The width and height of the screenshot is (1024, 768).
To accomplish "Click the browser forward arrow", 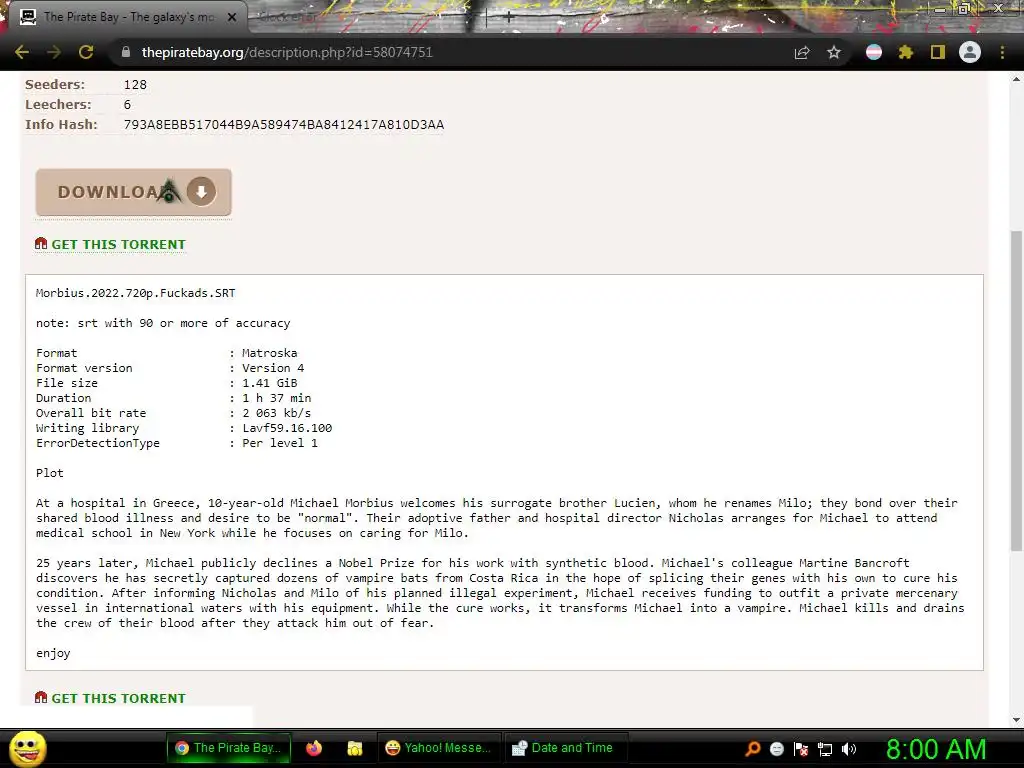I will [54, 52].
